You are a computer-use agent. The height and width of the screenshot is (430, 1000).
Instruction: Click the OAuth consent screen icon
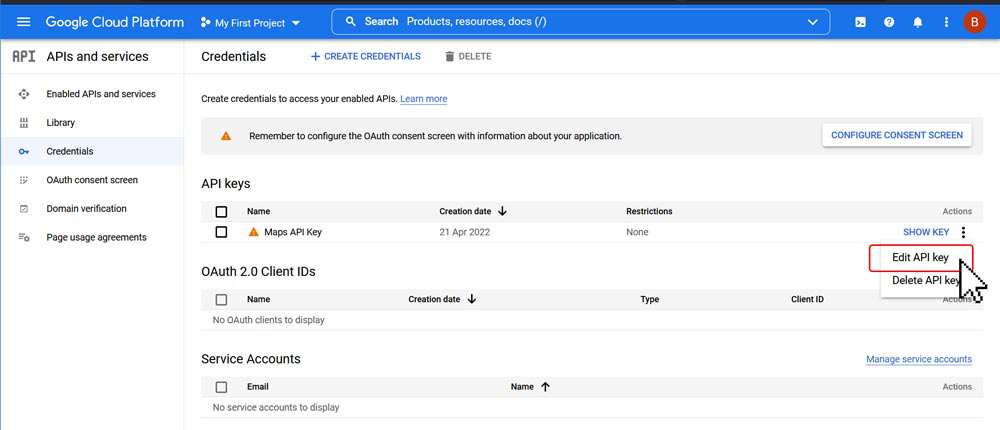point(24,180)
